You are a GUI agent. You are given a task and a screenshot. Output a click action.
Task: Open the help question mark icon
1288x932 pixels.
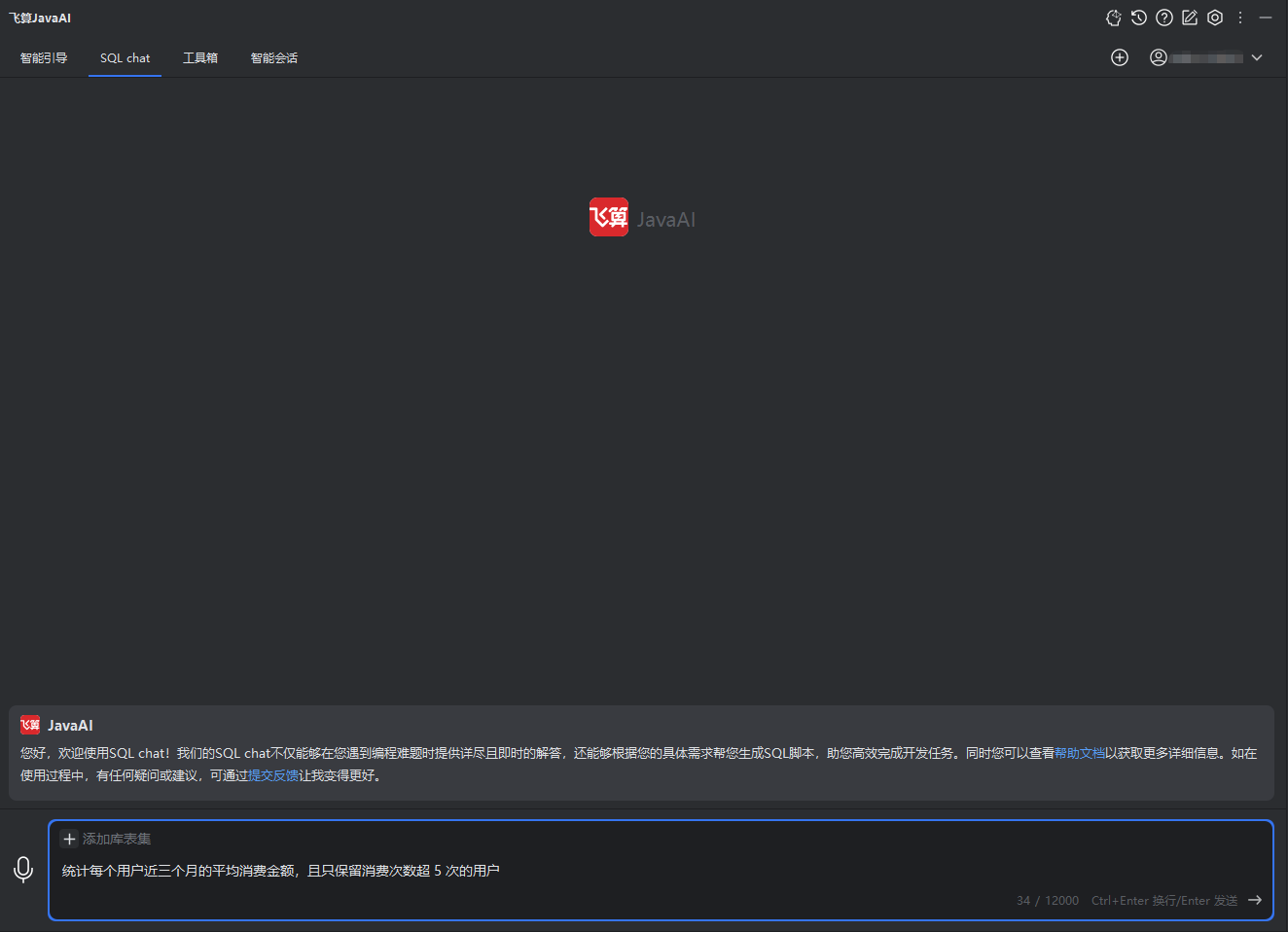pos(1164,18)
